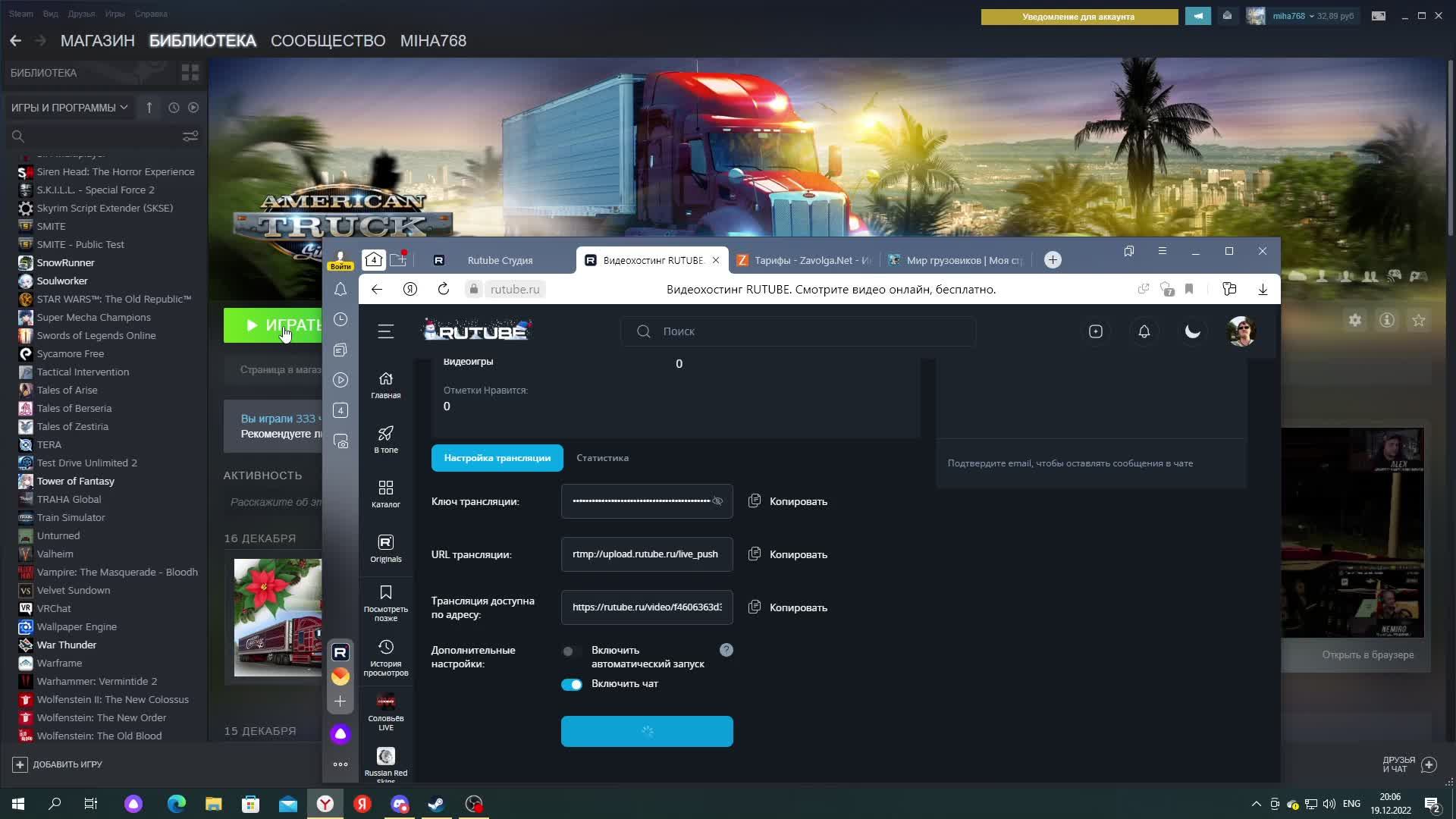This screenshot has width=1456, height=819.
Task: Open browser downloads arrow icon
Action: coord(1263,289)
